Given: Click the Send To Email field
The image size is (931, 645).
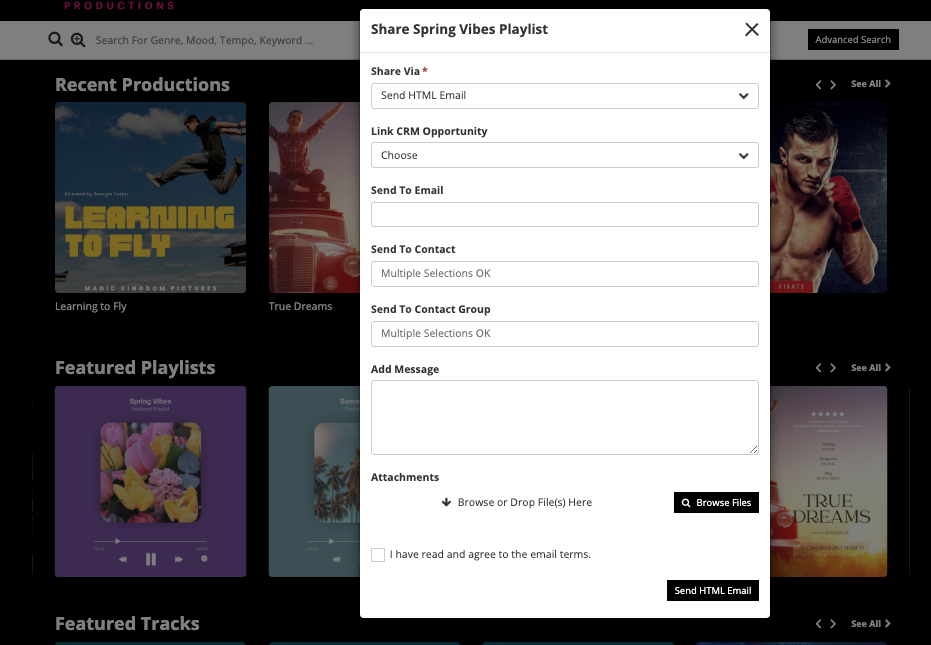Looking at the screenshot, I should click(x=564, y=215).
